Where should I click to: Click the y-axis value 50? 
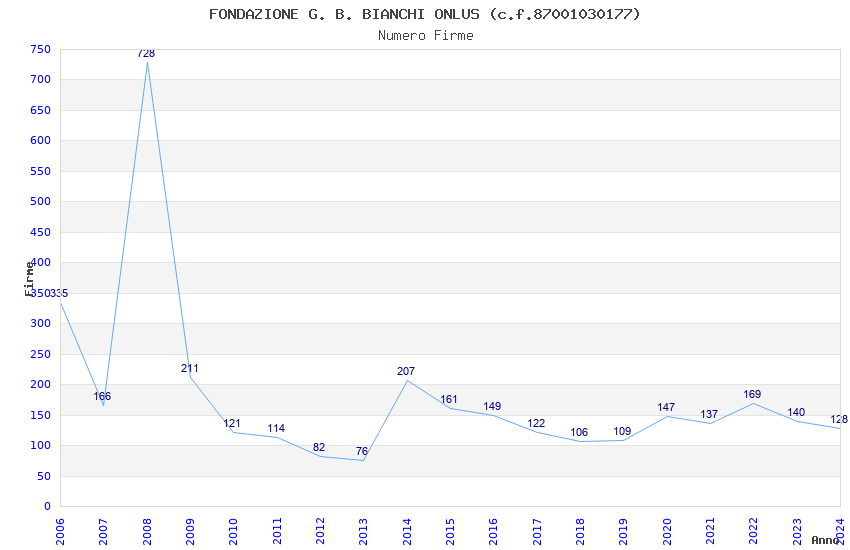44,476
